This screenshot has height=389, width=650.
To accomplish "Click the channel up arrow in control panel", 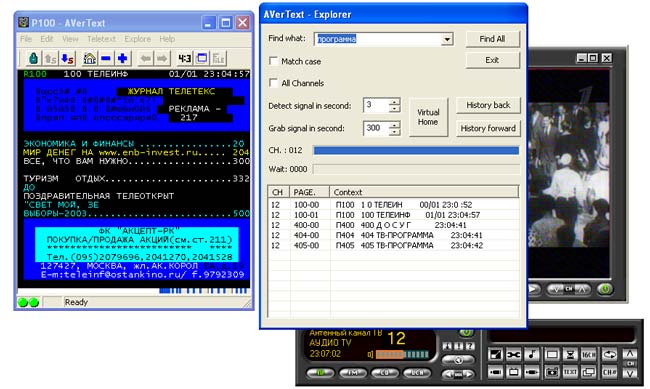I will point(630,354).
